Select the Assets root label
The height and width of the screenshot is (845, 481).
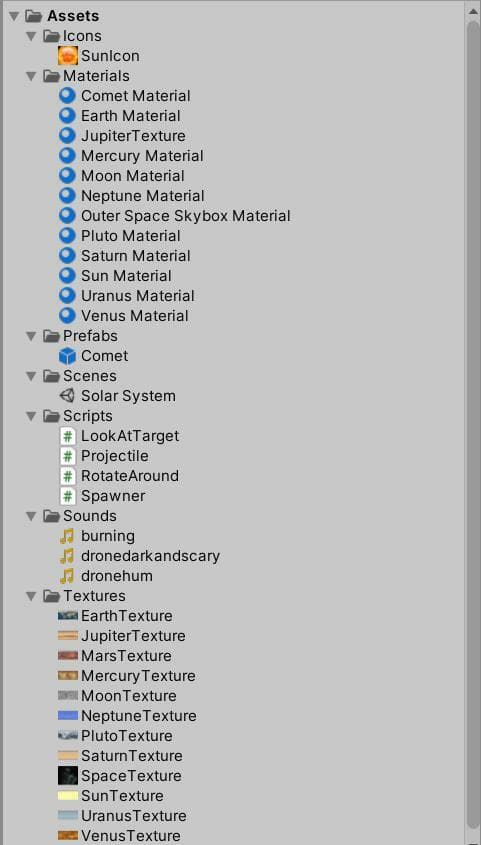(x=73, y=16)
